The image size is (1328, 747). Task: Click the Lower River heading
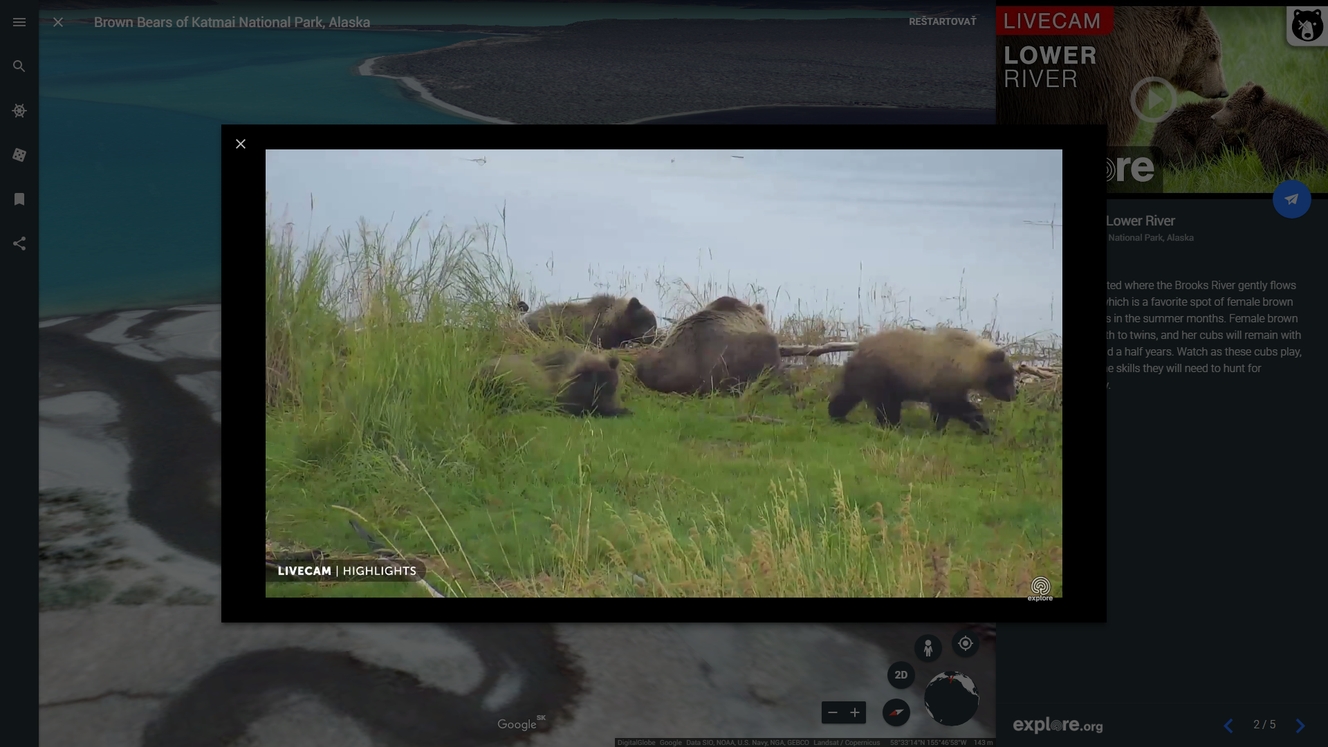(x=1140, y=221)
